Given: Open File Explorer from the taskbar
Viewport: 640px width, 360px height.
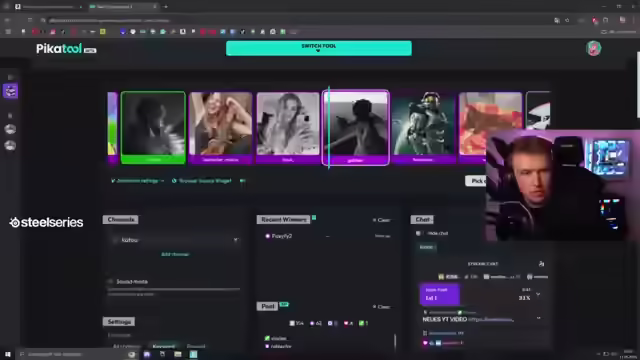Looking at the screenshot, I should click(178, 354).
